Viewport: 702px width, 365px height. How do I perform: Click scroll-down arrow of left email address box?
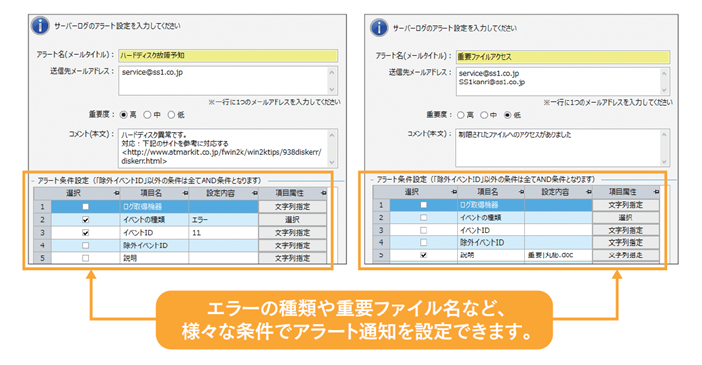pos(331,89)
